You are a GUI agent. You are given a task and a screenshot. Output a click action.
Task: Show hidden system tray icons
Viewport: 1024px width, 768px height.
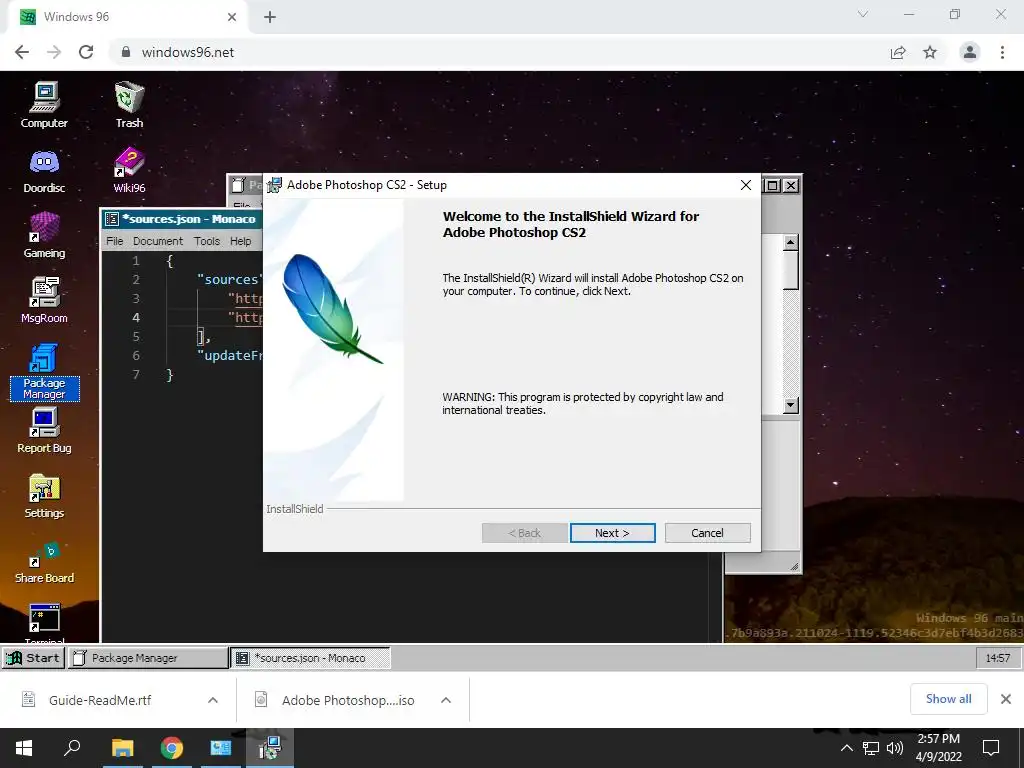click(x=846, y=748)
